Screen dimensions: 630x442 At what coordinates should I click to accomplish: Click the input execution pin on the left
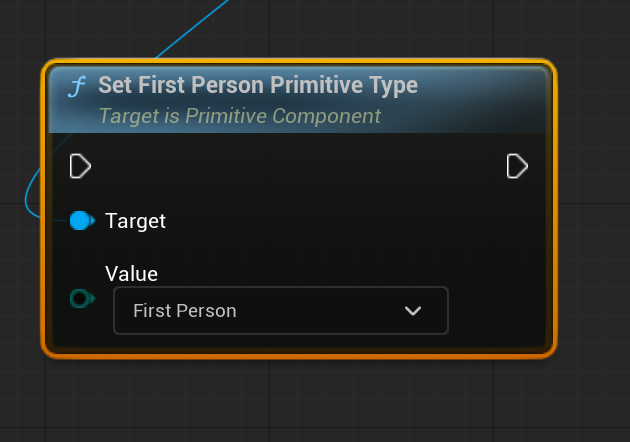point(80,166)
